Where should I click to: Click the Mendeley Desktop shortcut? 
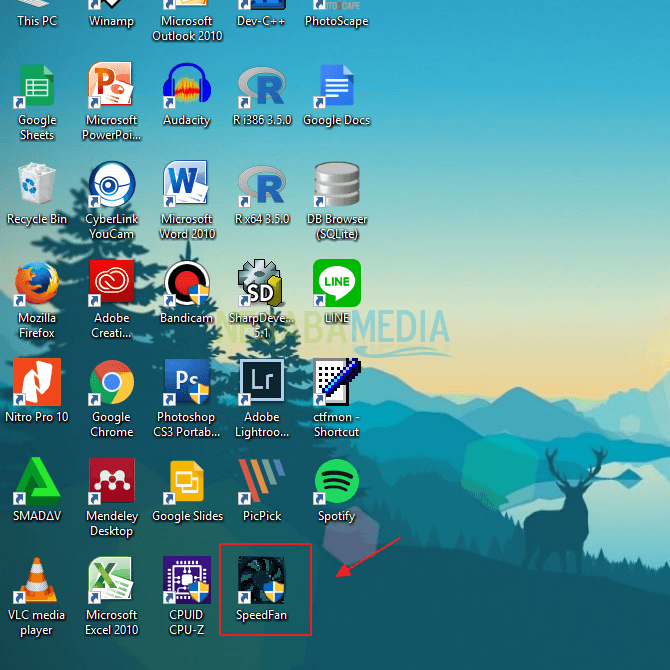111,482
